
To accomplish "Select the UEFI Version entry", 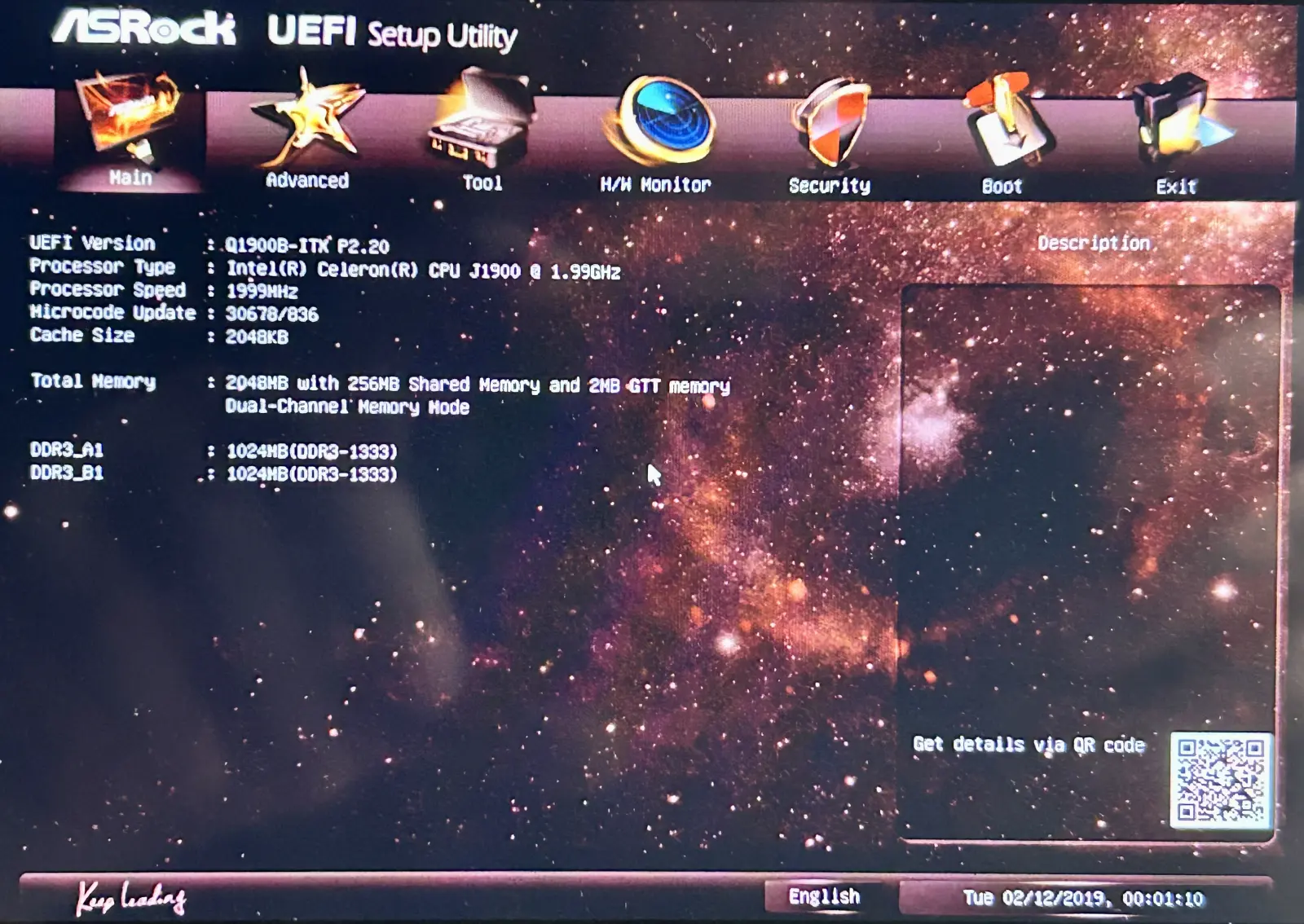I will click(92, 244).
